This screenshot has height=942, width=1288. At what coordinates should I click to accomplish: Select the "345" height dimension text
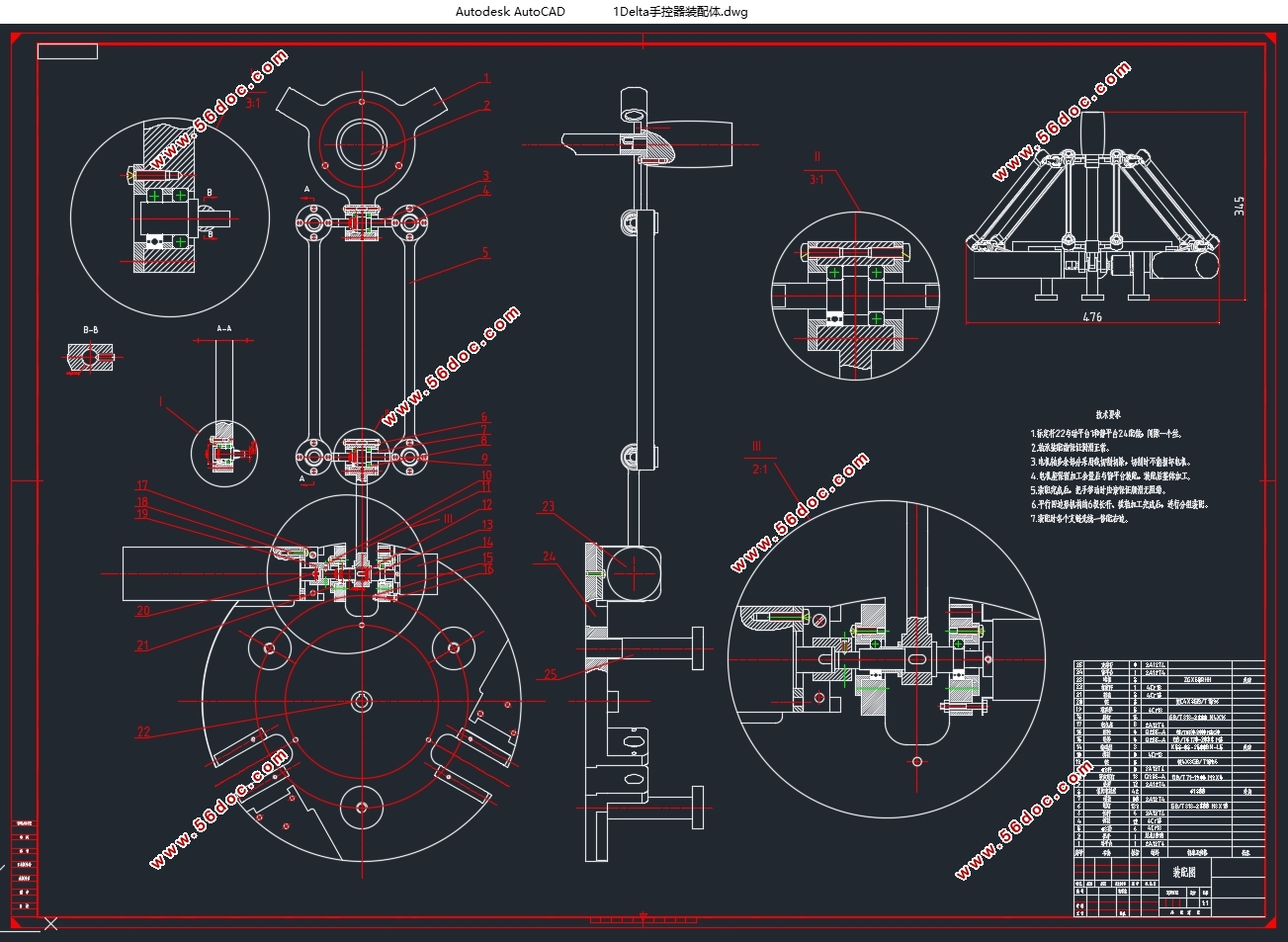click(1240, 206)
